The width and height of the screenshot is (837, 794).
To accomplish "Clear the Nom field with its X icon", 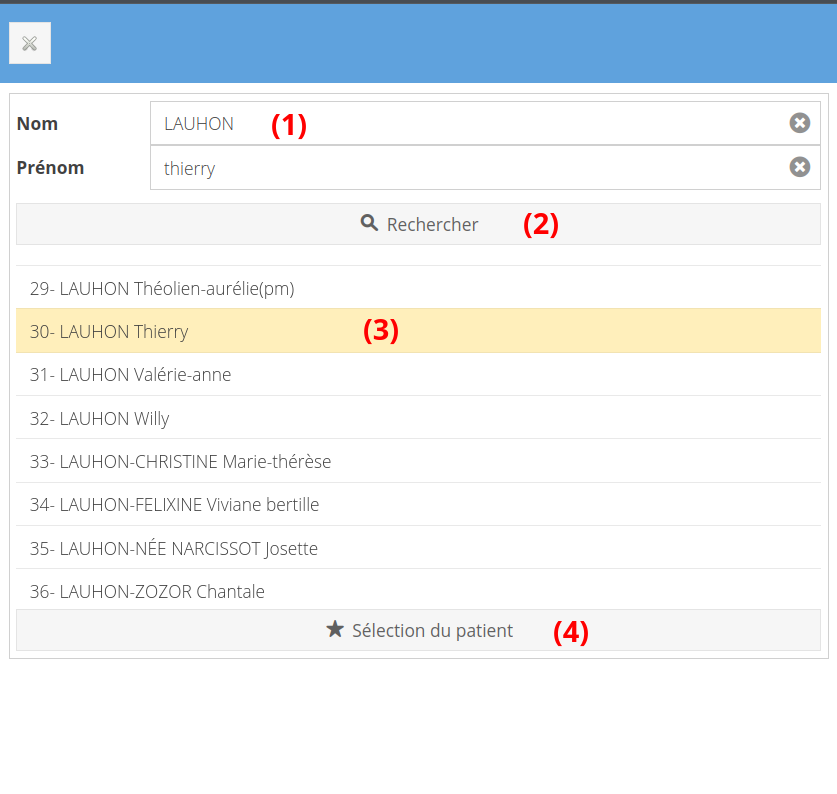I will pyautogui.click(x=799, y=123).
